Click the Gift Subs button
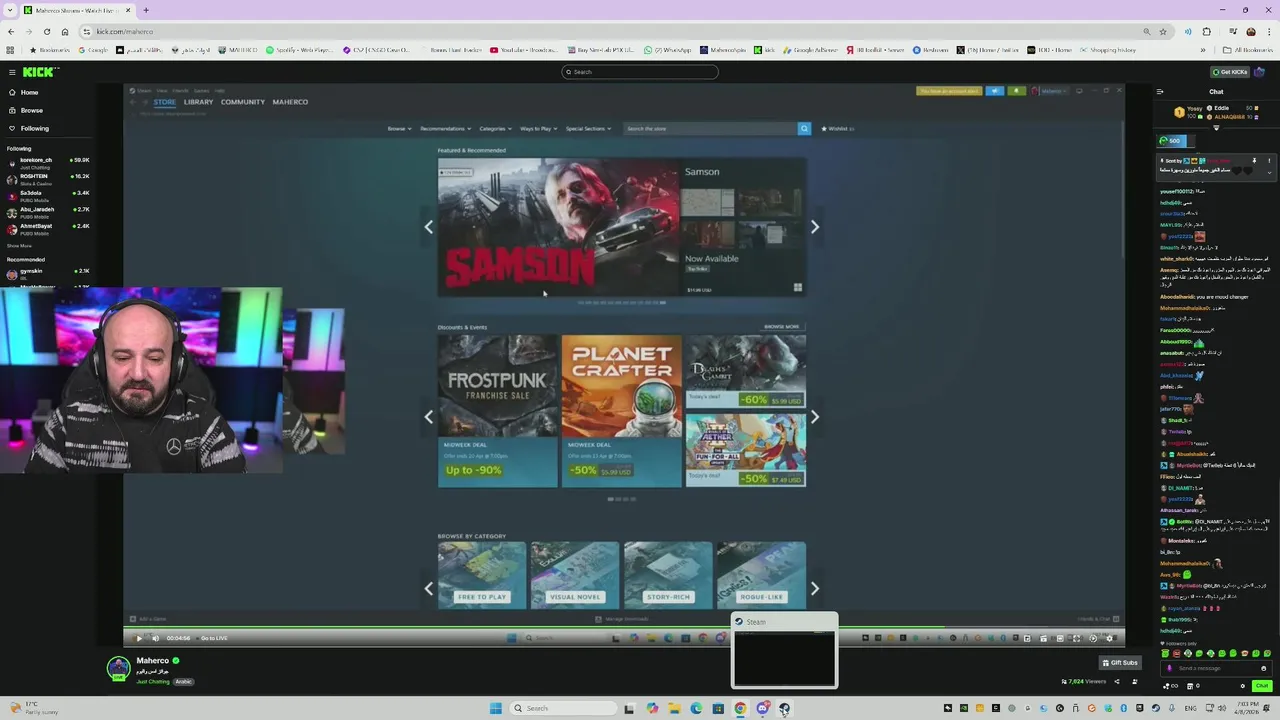1280x720 pixels. coord(1119,662)
